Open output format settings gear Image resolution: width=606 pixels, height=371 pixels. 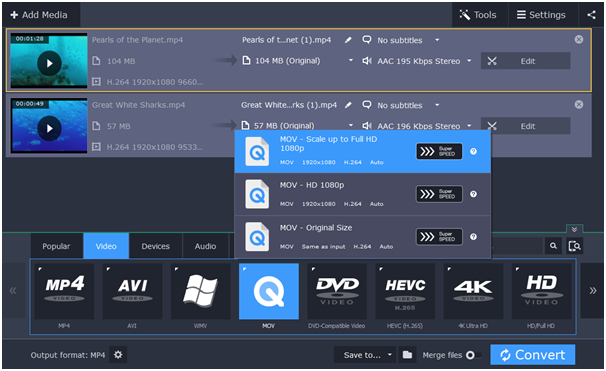point(118,354)
